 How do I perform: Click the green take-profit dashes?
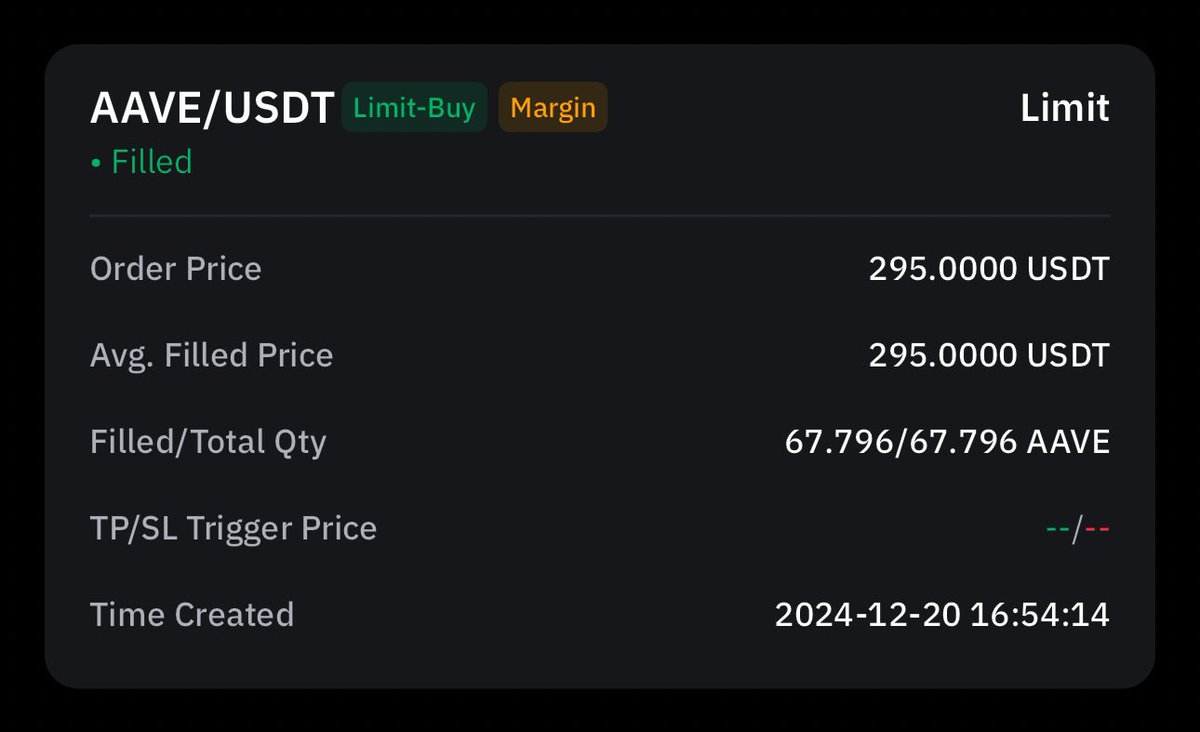click(x=1058, y=529)
